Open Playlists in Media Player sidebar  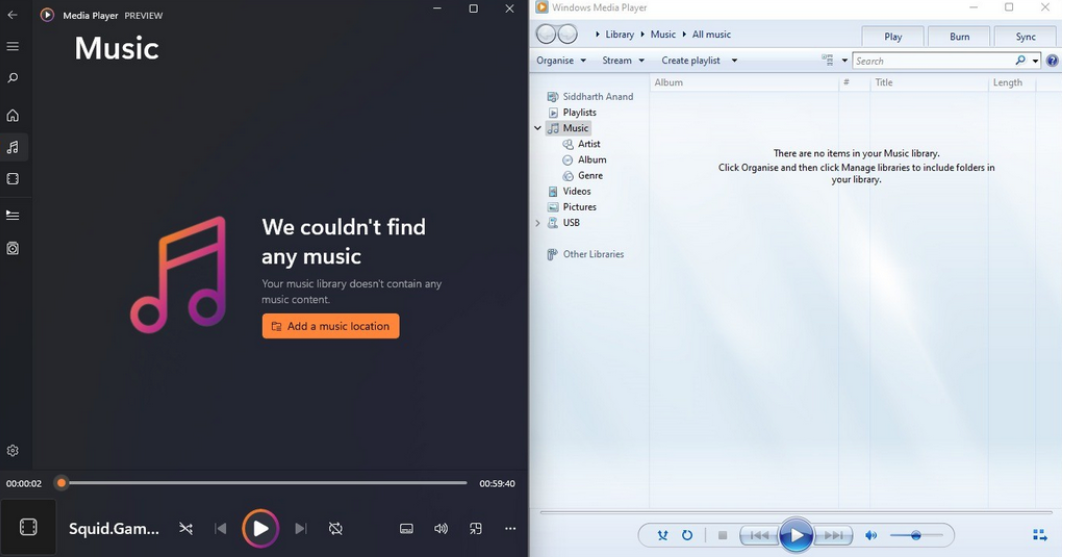point(12,248)
